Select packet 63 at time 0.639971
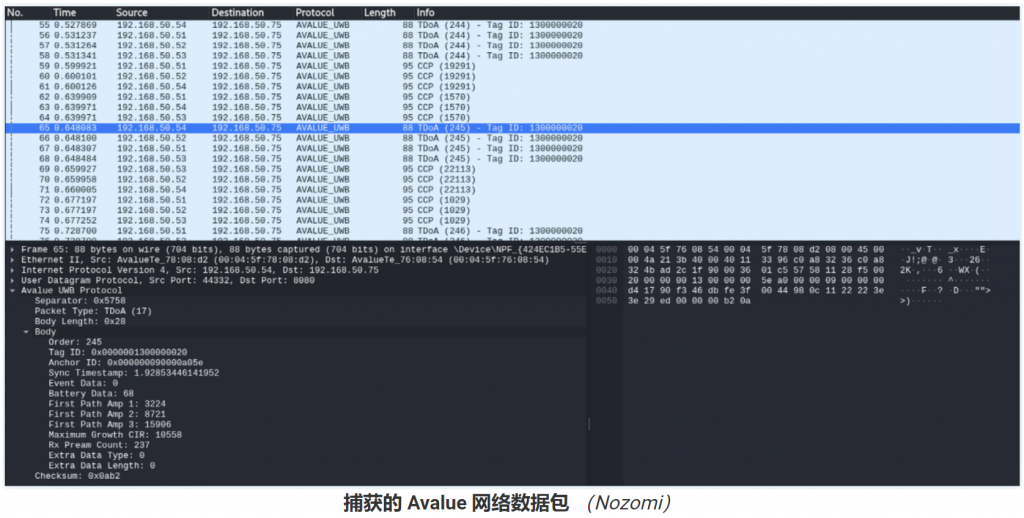The height and width of the screenshot is (518, 1024). pos(513,107)
